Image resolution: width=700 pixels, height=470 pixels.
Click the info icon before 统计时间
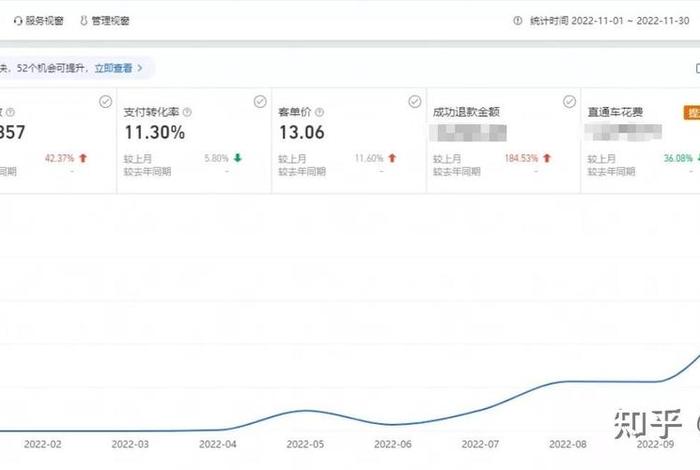click(517, 21)
